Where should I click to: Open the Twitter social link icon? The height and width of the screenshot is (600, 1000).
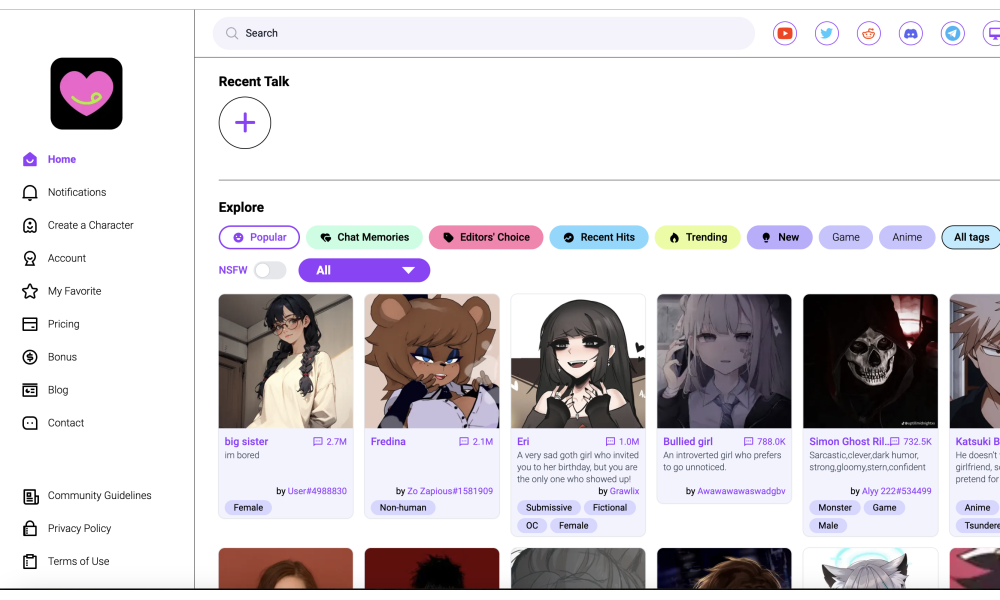click(x=827, y=33)
